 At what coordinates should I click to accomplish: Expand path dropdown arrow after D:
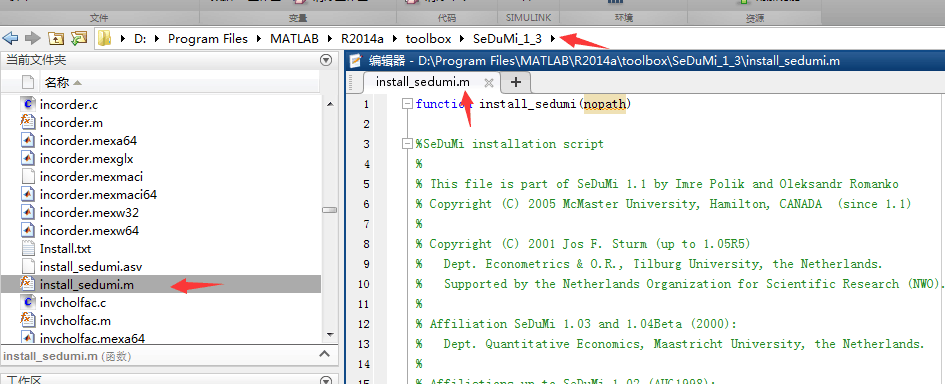tap(156, 39)
